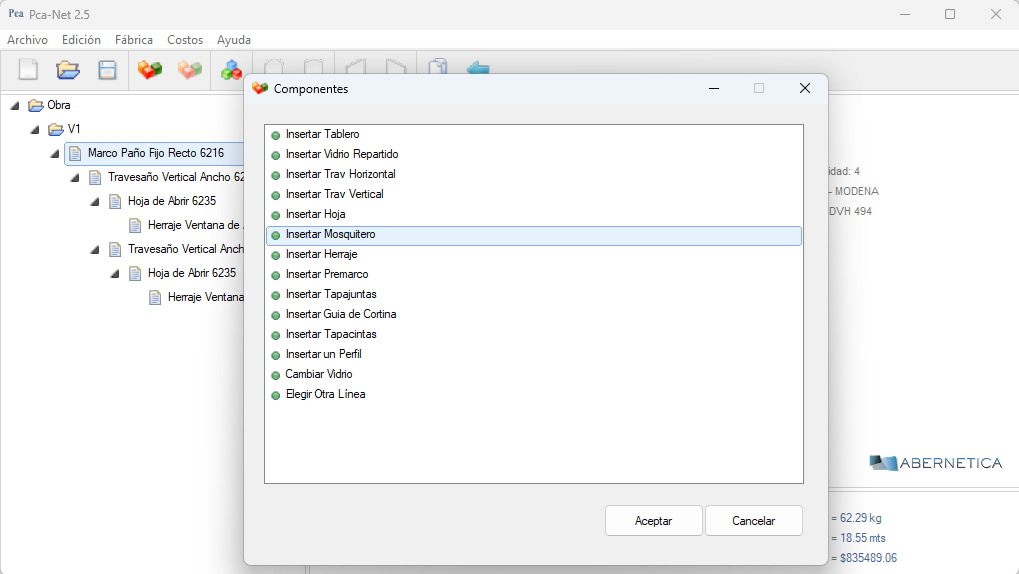Click the copy documents toolbar icon
Screen dimensions: 1019x574
point(438,66)
